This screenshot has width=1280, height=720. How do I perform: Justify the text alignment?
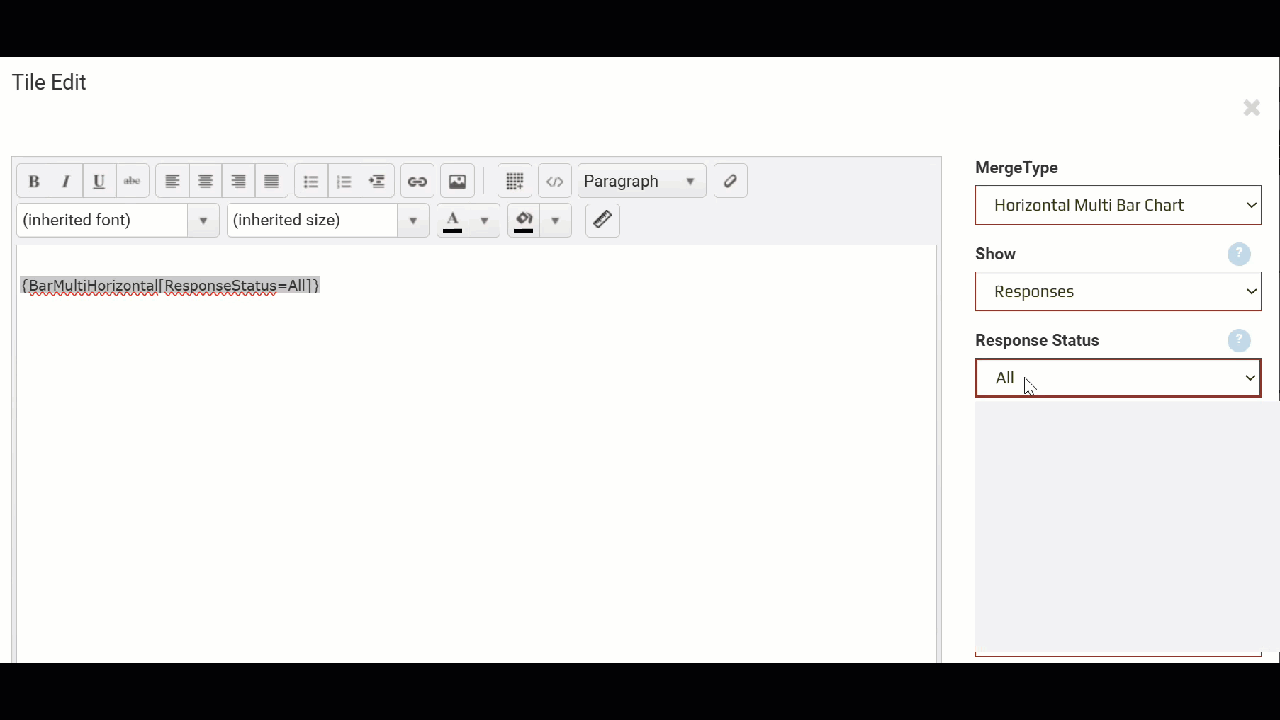pos(271,181)
